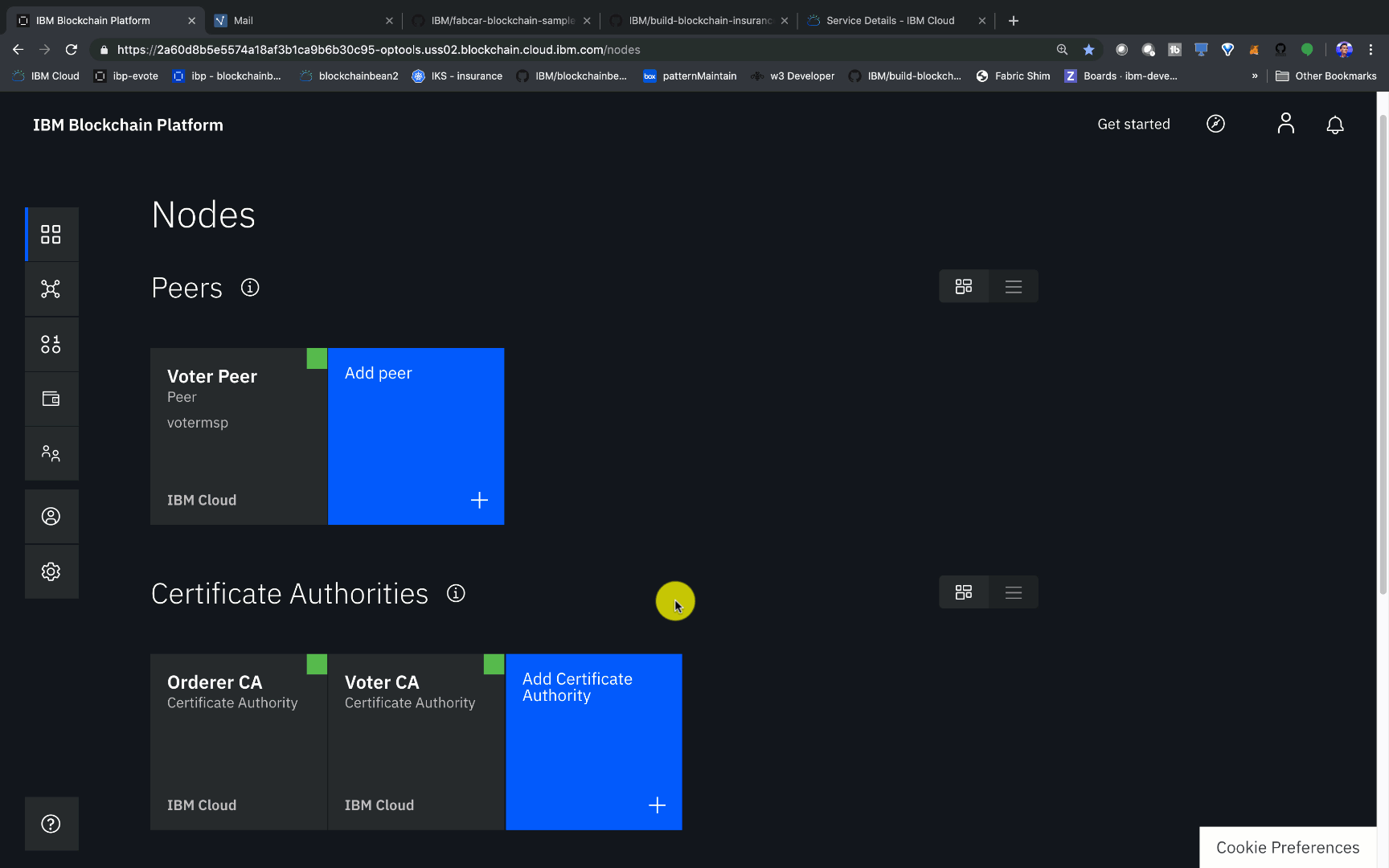Open Cookie Preferences
Screen dimensions: 1389x868
1288,847
